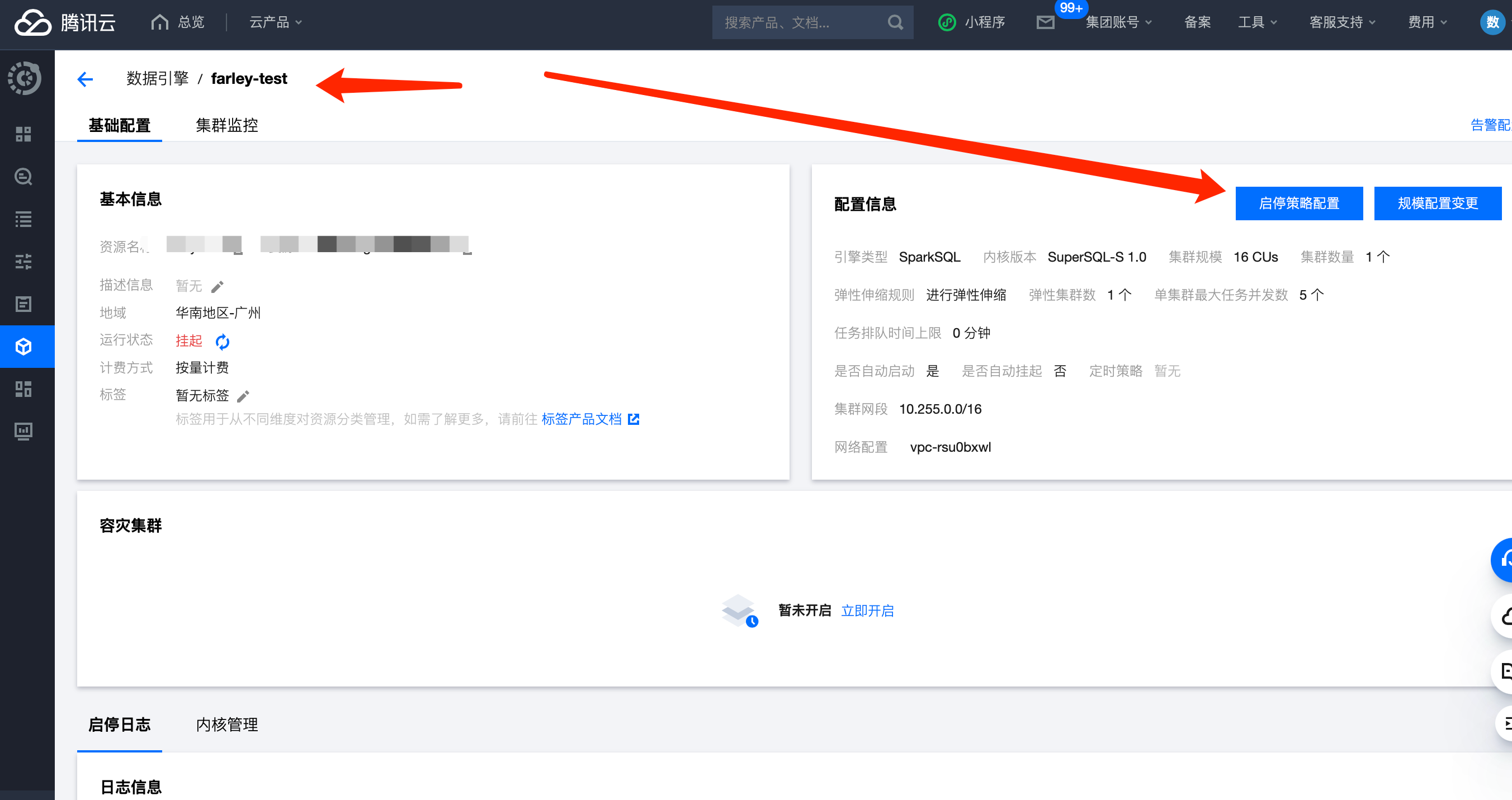Click the user avatar 数 in the top right
This screenshot has height=800, width=1512.
pos(1492,22)
